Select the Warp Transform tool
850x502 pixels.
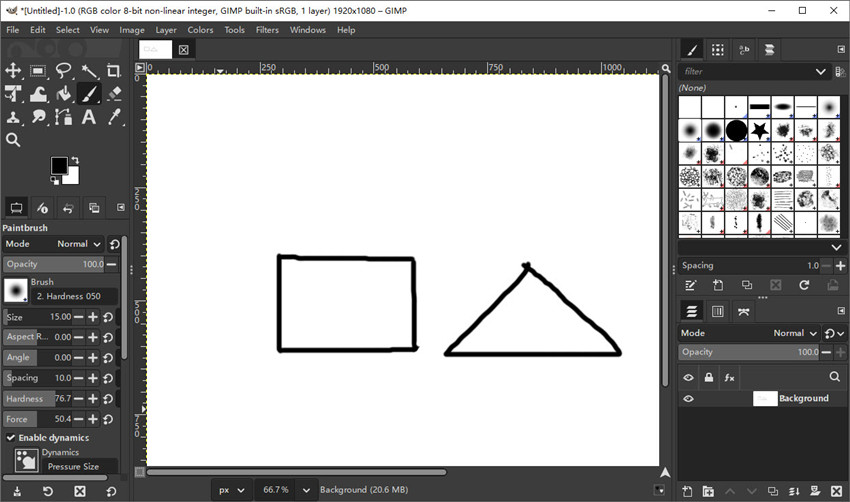(38, 94)
